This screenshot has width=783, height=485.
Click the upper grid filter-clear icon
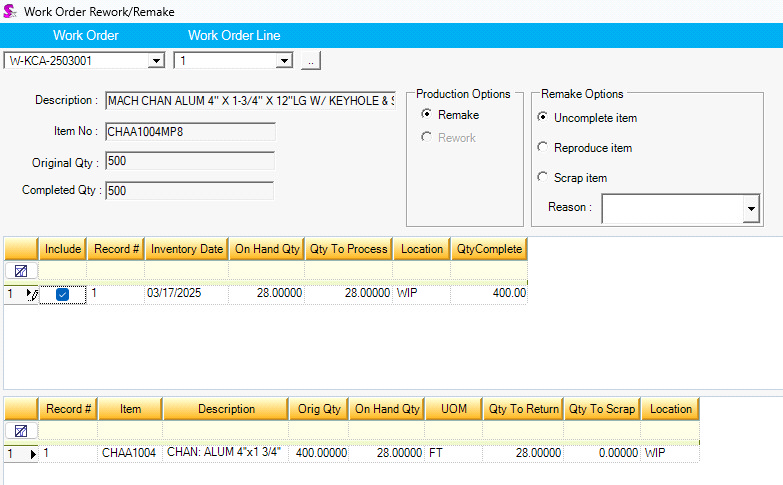tap(20, 271)
